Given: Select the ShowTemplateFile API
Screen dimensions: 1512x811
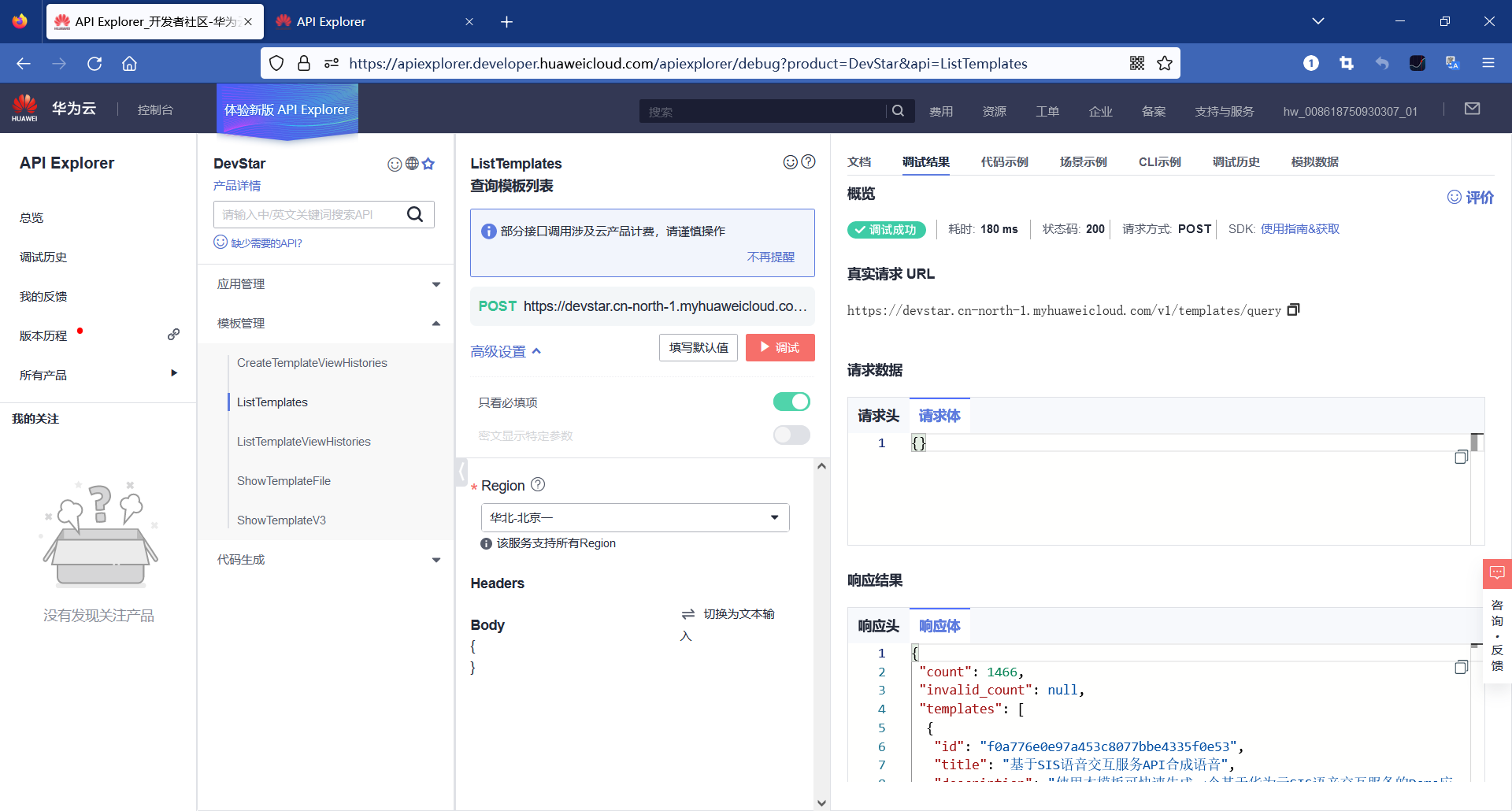Looking at the screenshot, I should (x=283, y=481).
